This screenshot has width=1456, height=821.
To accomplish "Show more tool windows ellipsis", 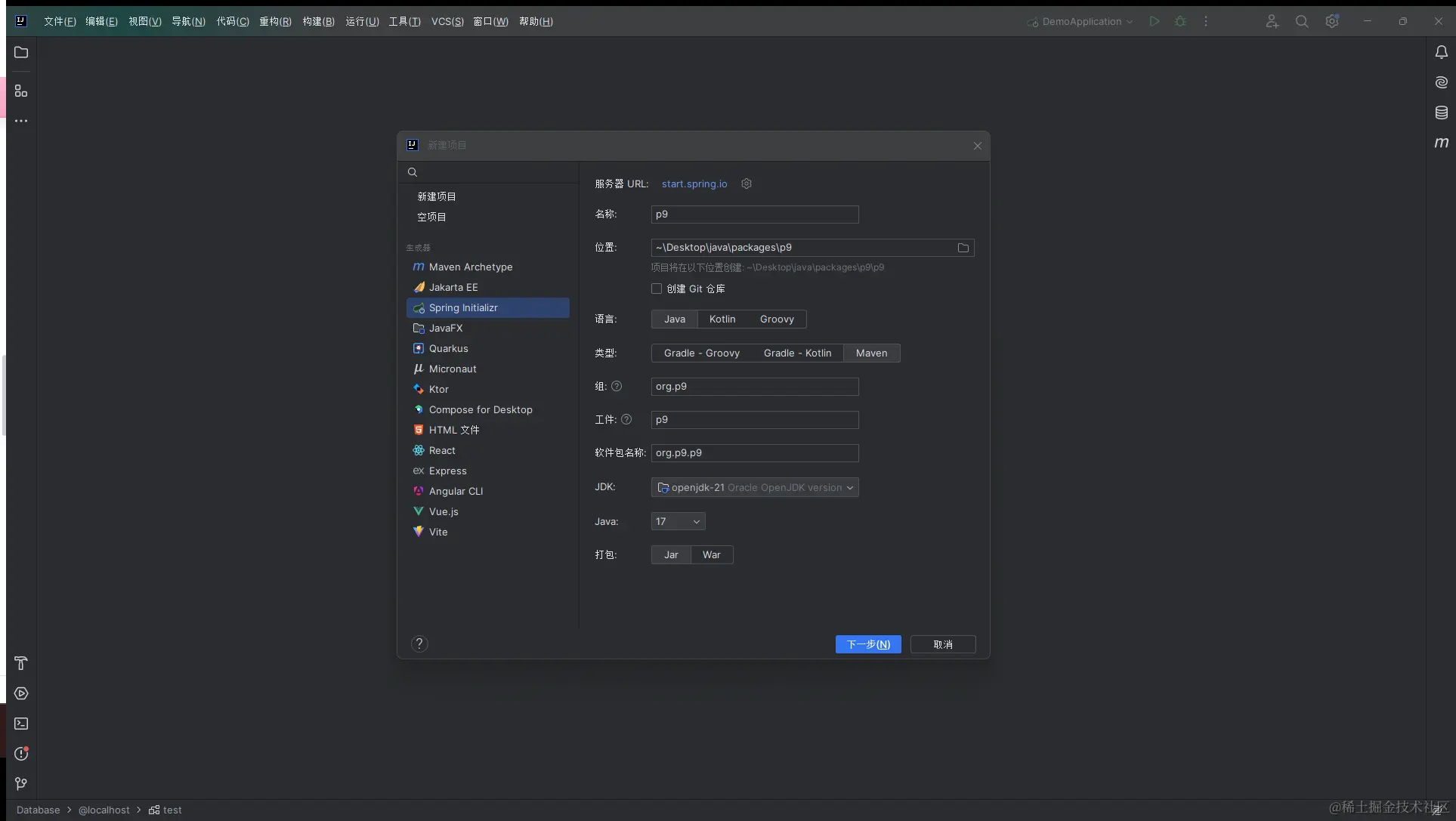I will pos(21,121).
